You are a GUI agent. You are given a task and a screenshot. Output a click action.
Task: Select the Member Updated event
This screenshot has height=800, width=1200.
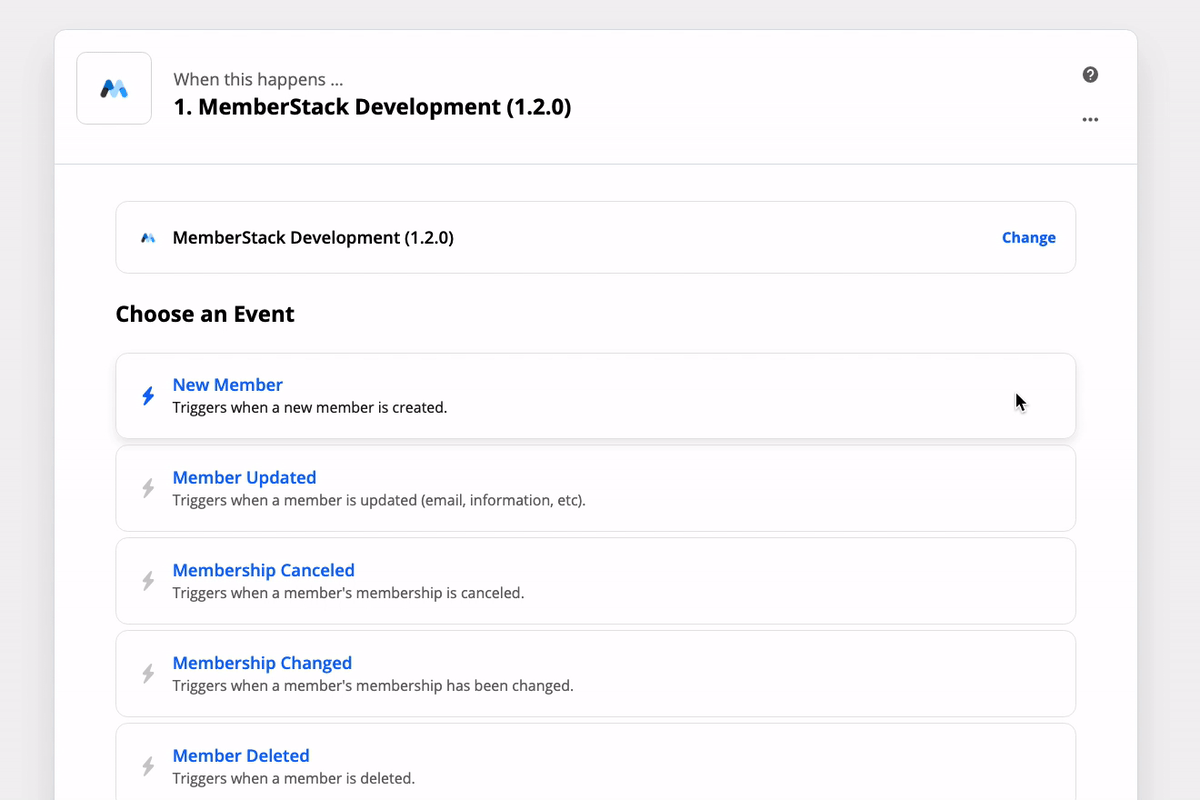pos(596,488)
